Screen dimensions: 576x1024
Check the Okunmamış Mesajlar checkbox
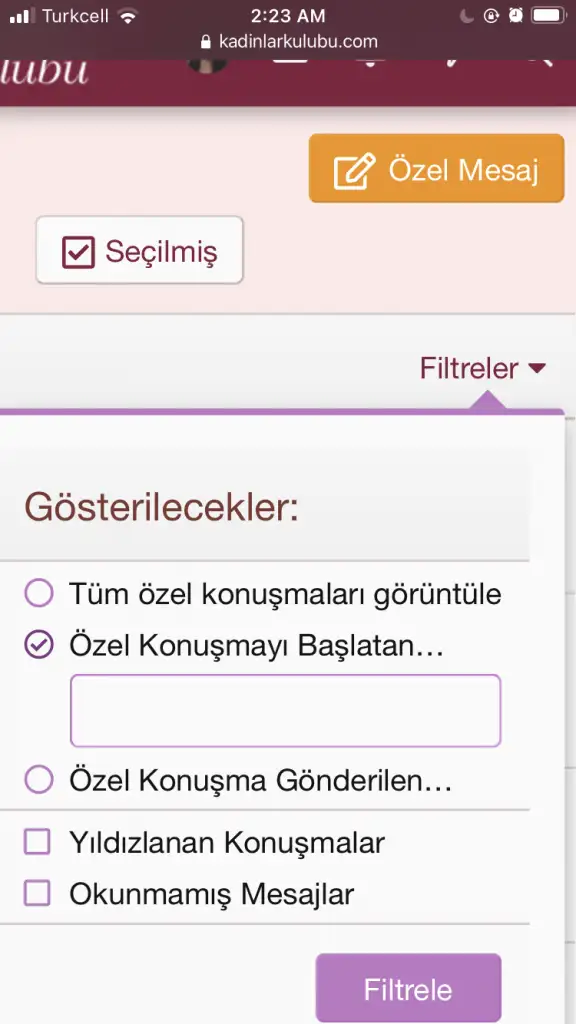pos(37,893)
